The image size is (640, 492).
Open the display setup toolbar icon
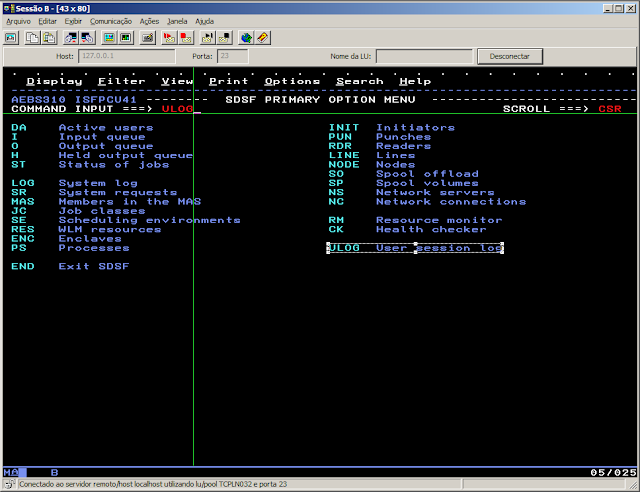point(109,38)
